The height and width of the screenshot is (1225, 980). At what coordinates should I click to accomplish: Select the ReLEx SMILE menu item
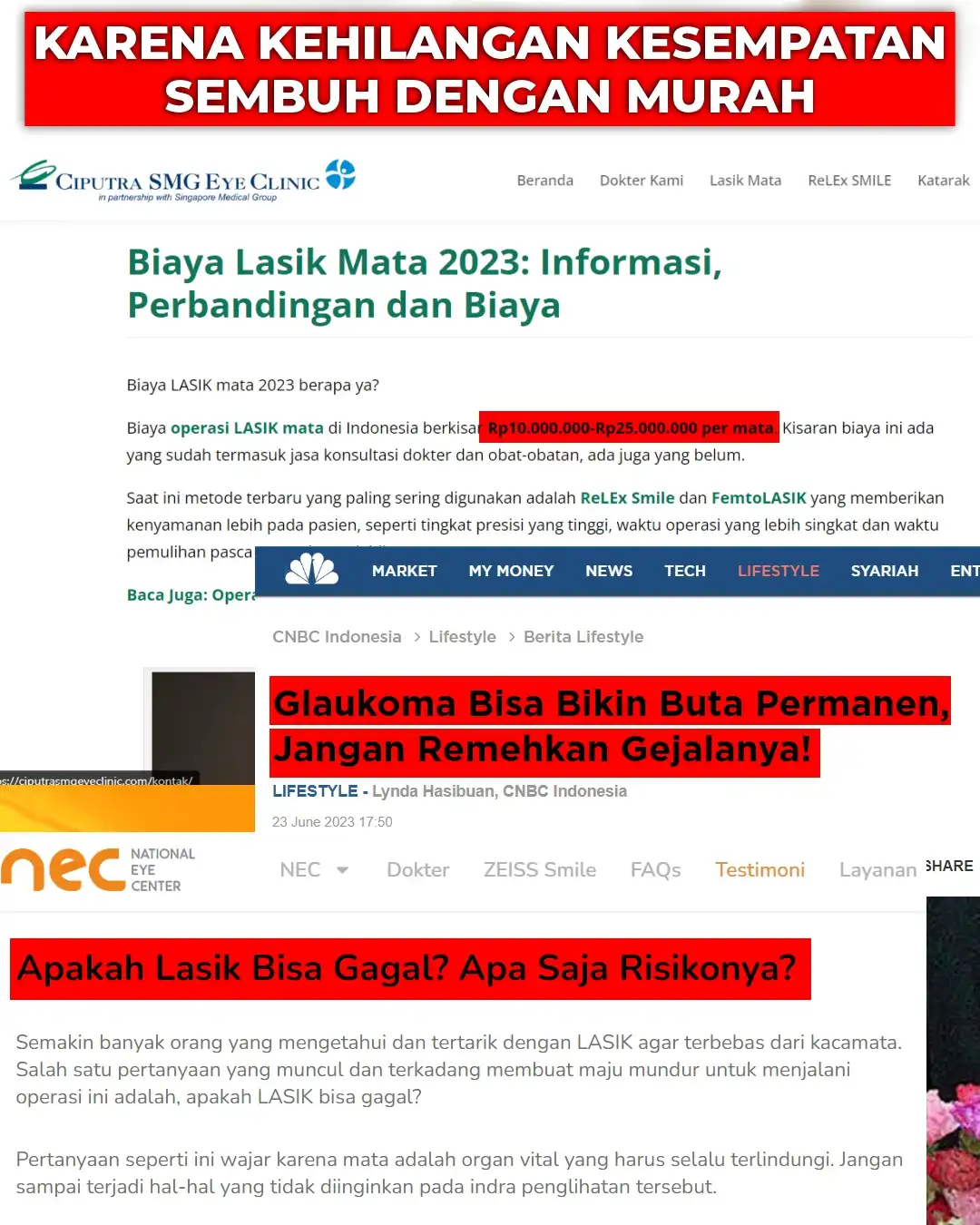(849, 181)
